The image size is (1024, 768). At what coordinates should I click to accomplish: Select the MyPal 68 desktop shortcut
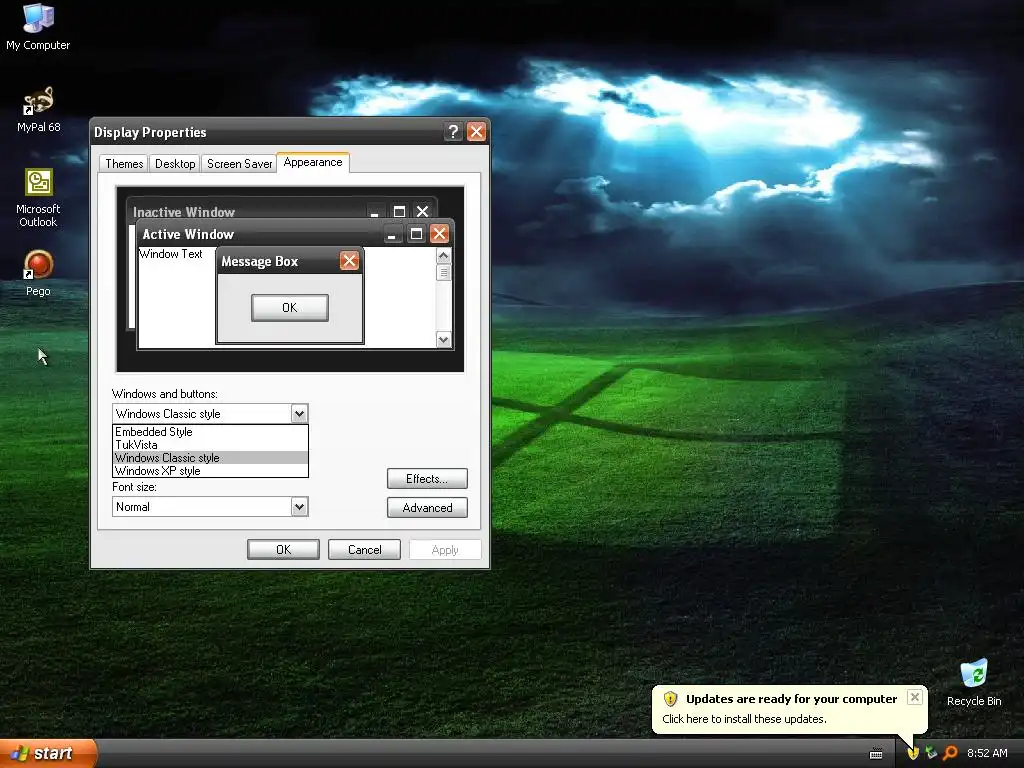38,109
